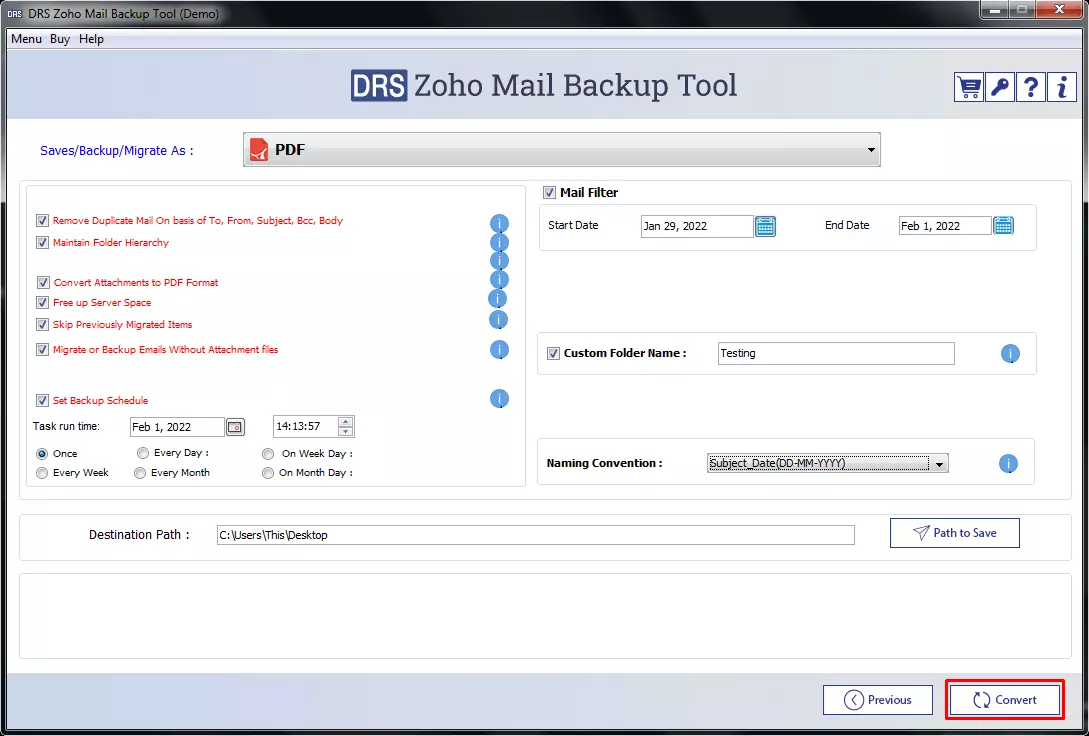This screenshot has width=1089, height=736.
Task: Show info for Set Backup Schedule
Action: 499,399
